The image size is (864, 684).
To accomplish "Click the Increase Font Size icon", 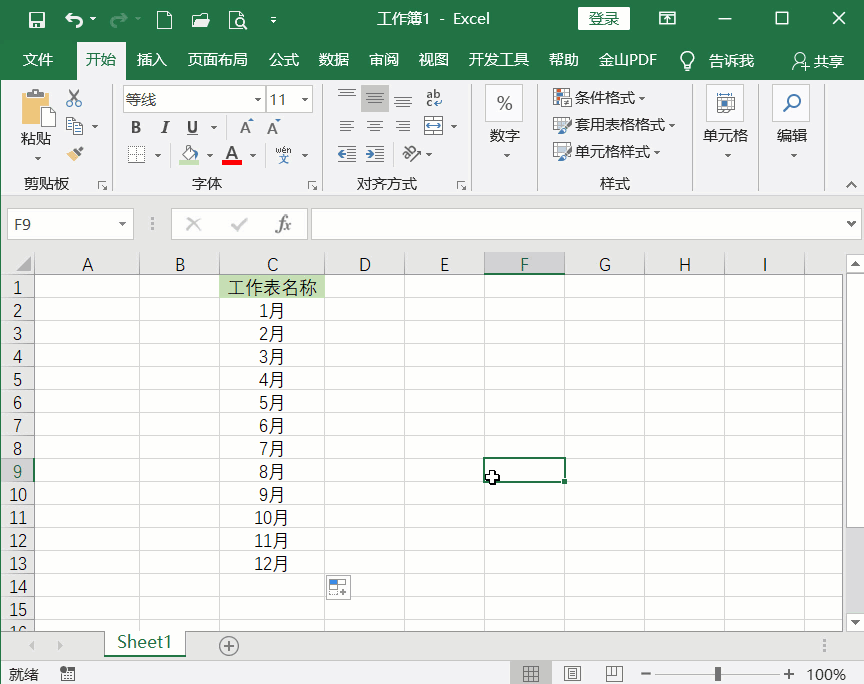I will coord(245,127).
